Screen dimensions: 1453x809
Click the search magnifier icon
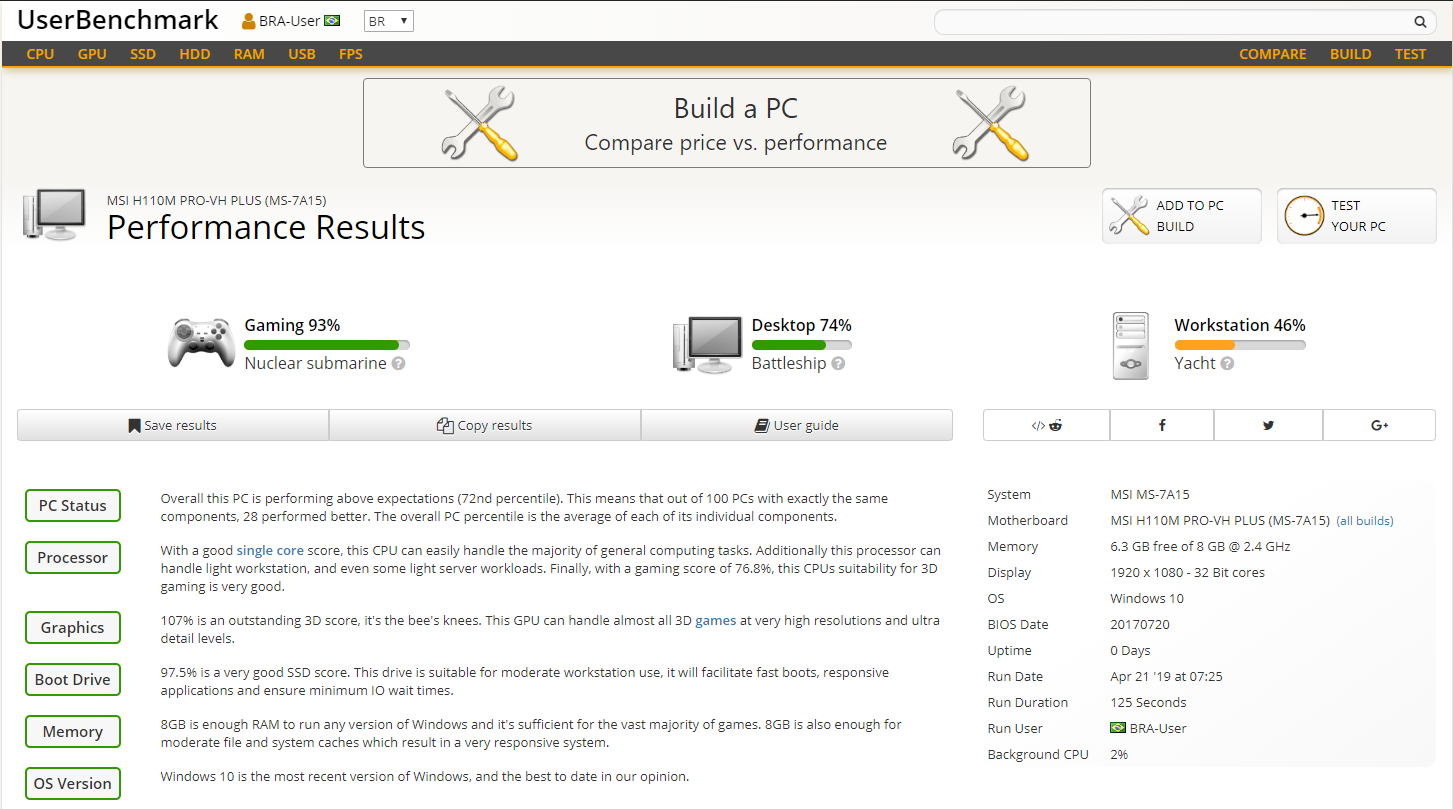pos(1420,21)
